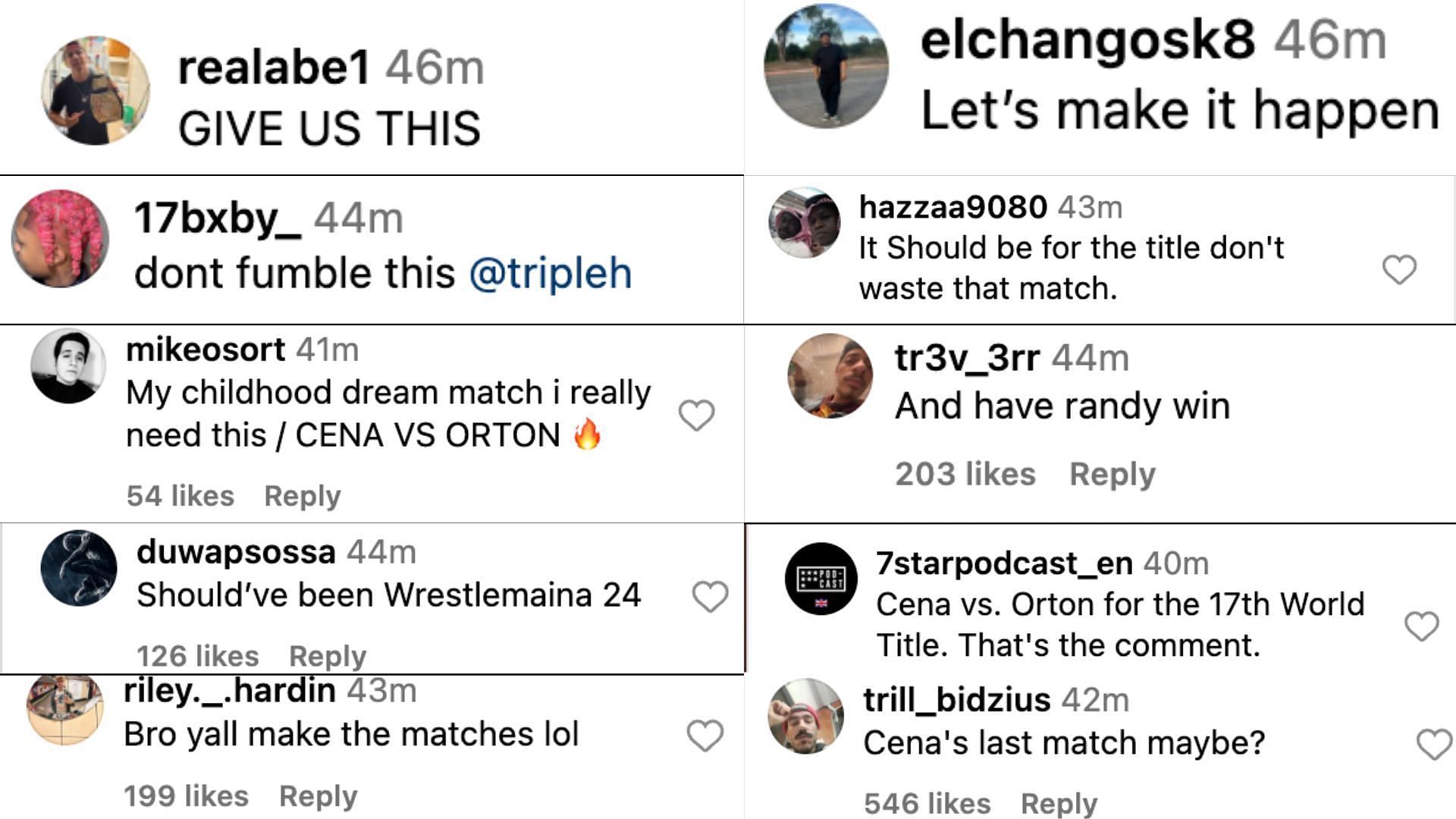Reply to riley._.hardin's comment
1456x819 pixels.
(x=318, y=796)
